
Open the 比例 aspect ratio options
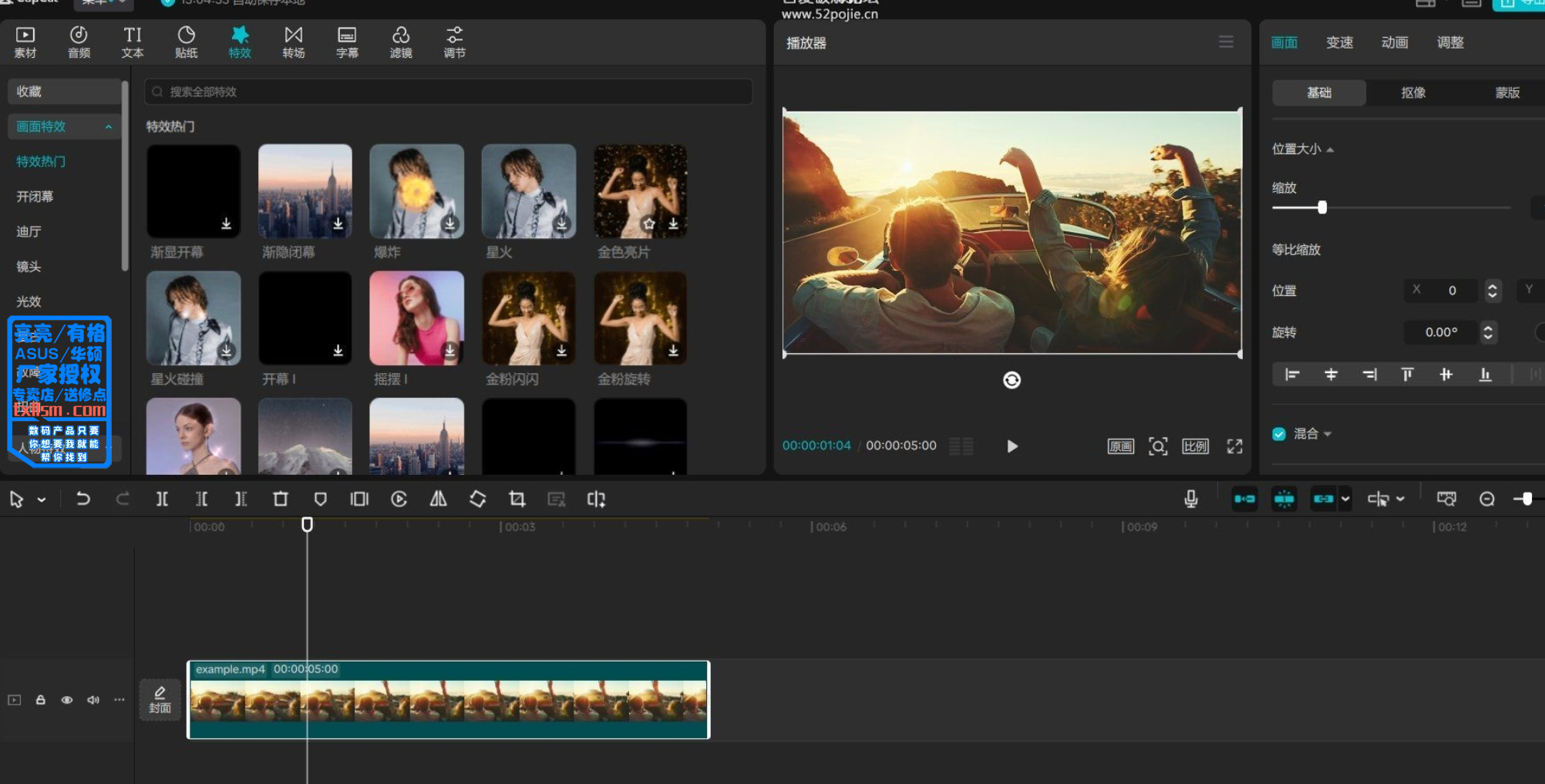[x=1195, y=446]
